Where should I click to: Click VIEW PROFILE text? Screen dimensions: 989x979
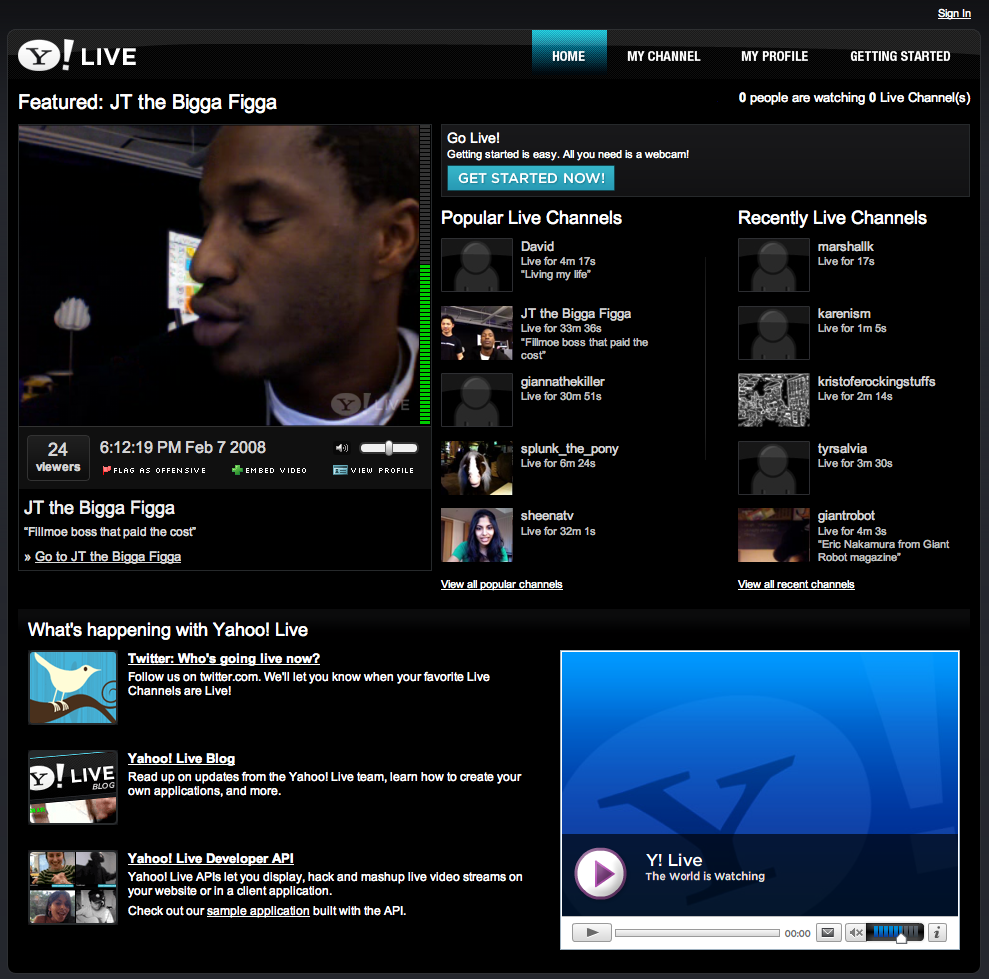pyautogui.click(x=382, y=471)
